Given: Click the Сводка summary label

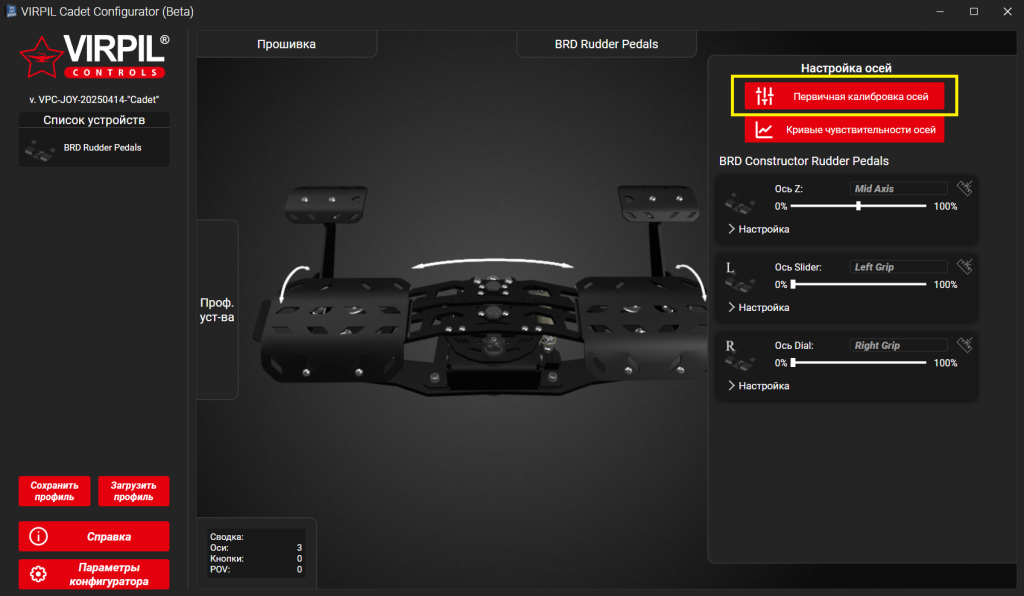Looking at the screenshot, I should [227, 537].
